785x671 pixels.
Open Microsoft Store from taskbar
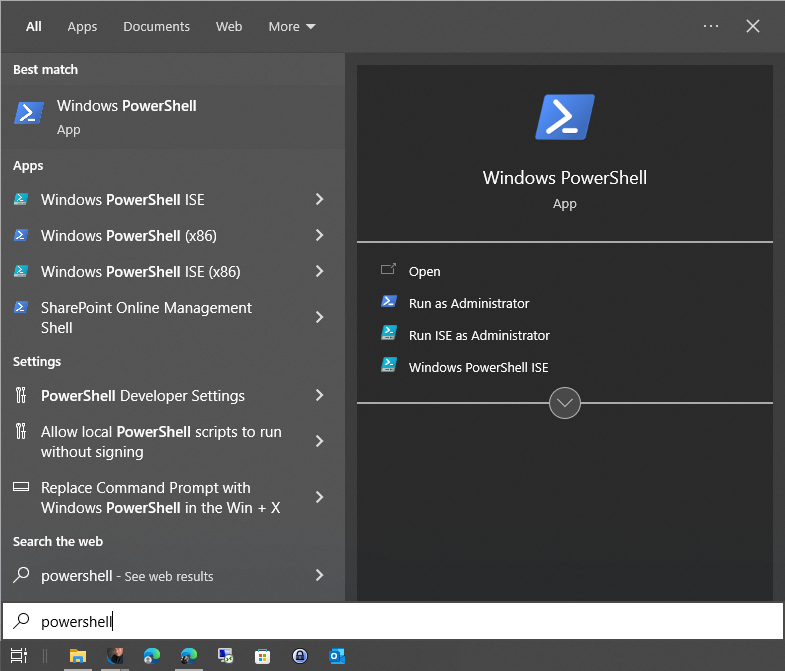pos(262,655)
